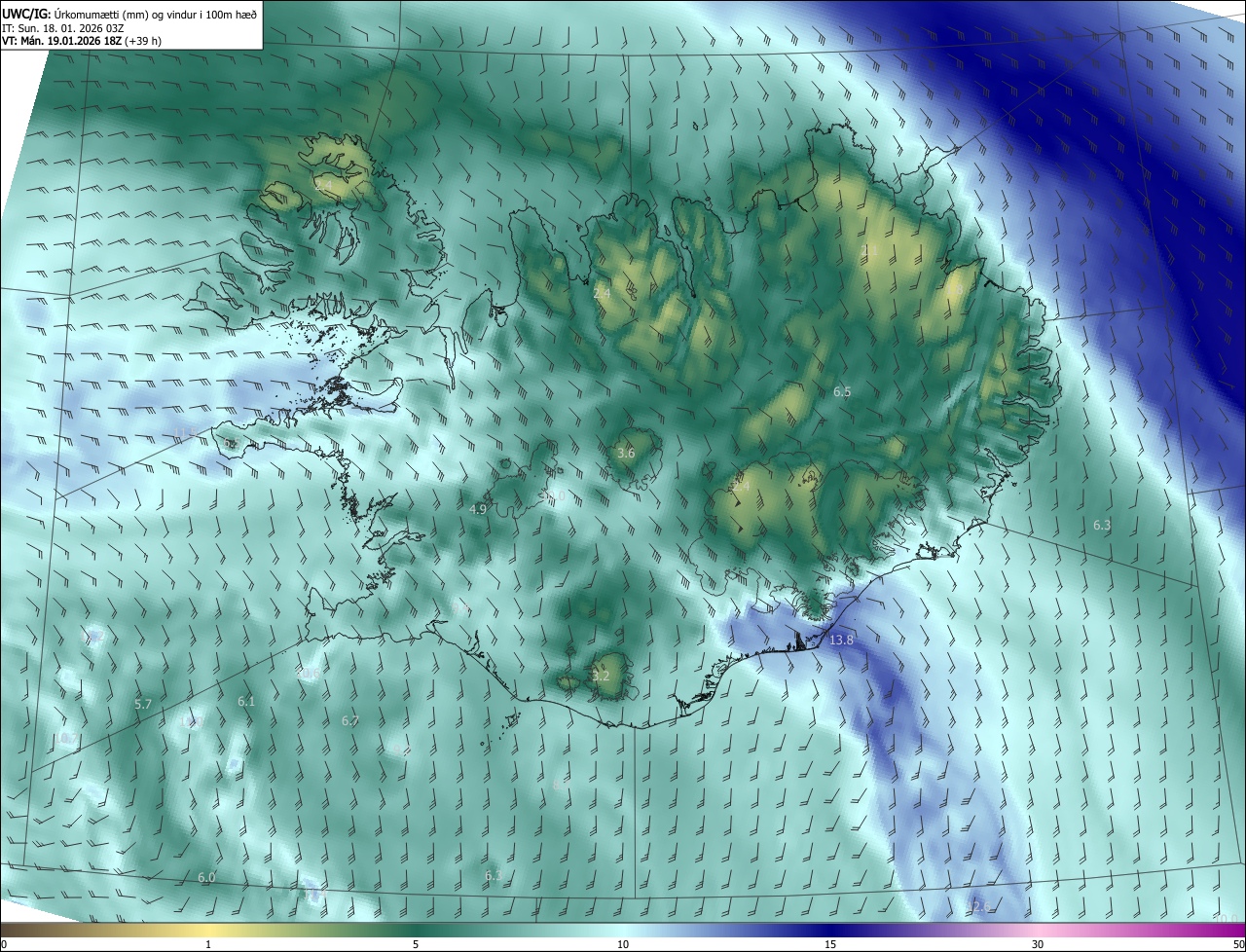Click the 3.2 value near the south coast

click(x=601, y=676)
